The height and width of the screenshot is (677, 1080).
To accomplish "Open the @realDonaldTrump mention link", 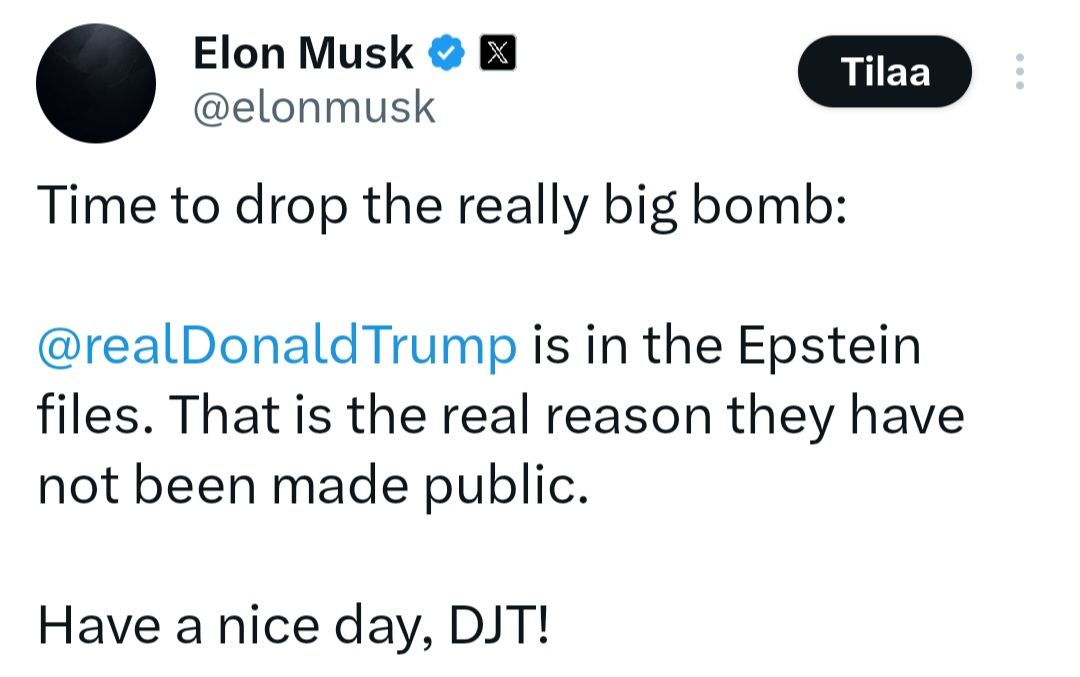I will pos(277,346).
